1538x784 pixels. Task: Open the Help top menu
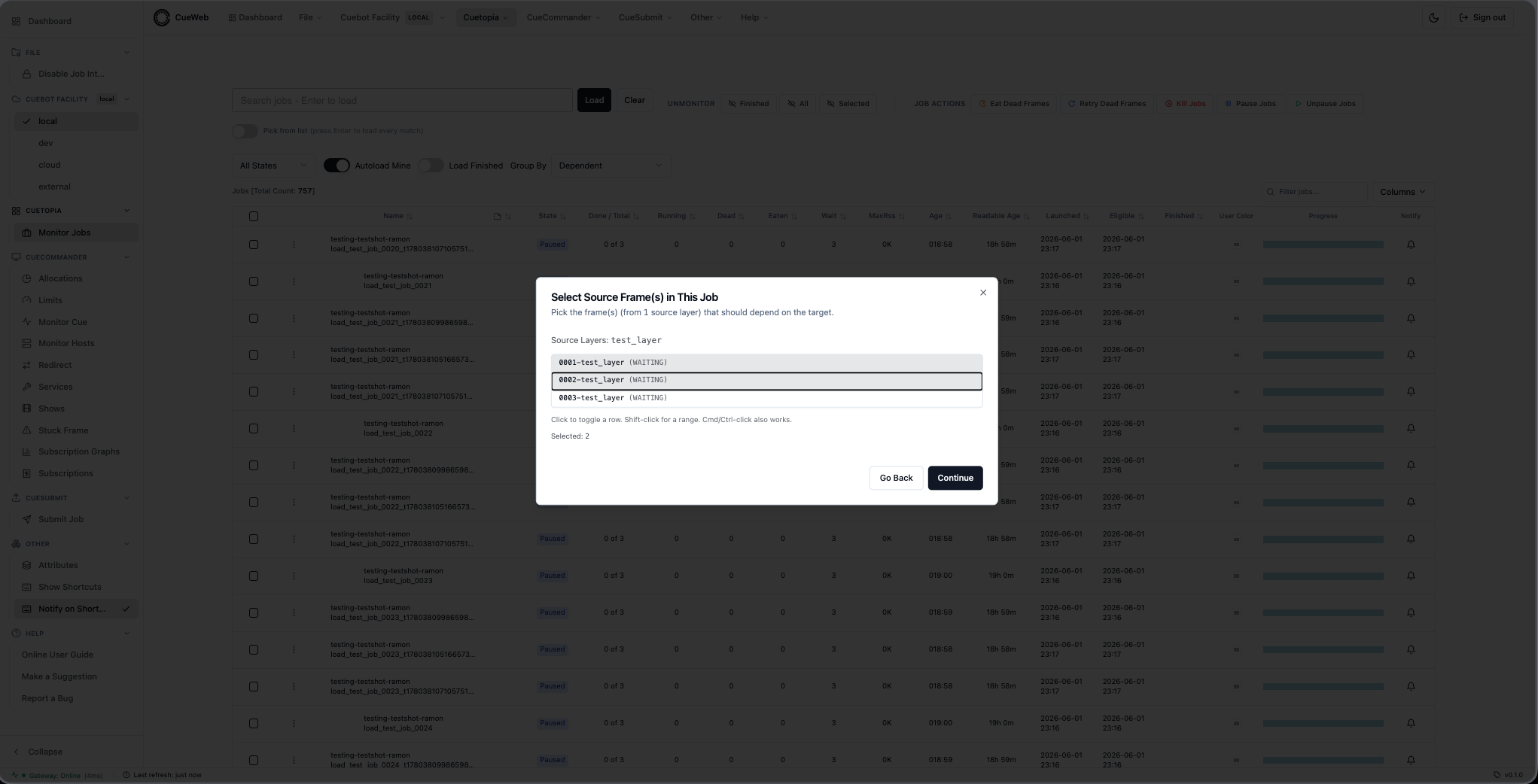754,17
